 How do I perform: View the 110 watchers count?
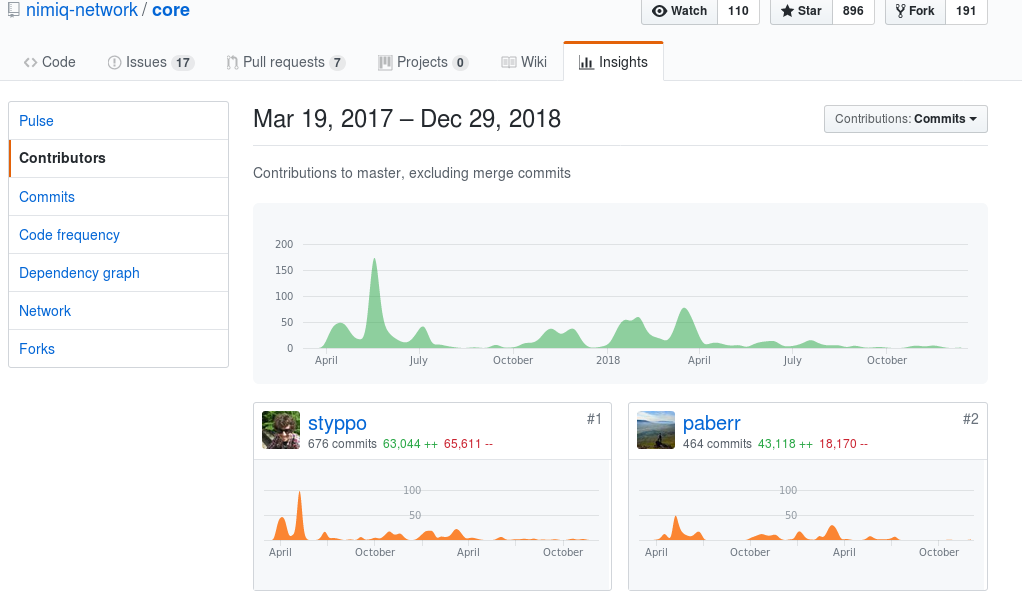click(x=738, y=11)
